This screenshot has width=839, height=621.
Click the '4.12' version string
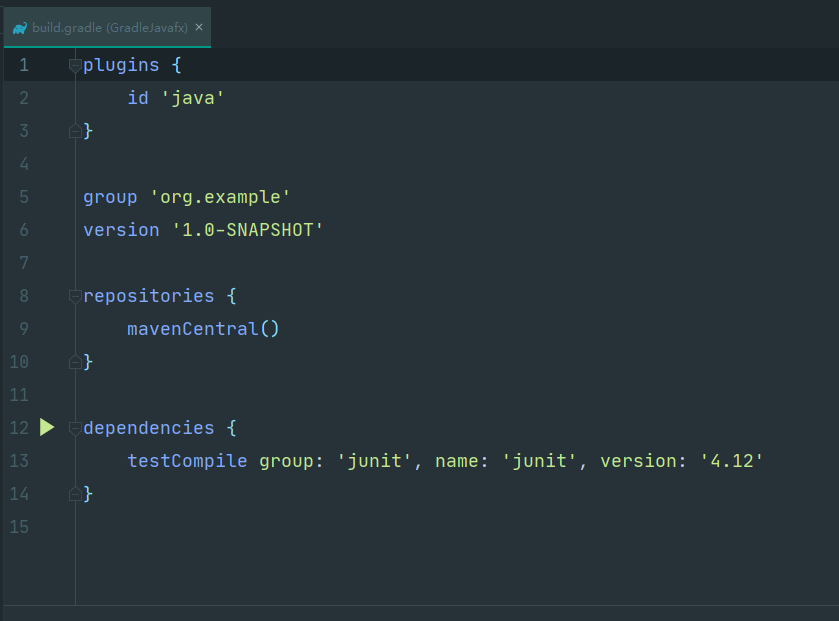tap(731, 461)
